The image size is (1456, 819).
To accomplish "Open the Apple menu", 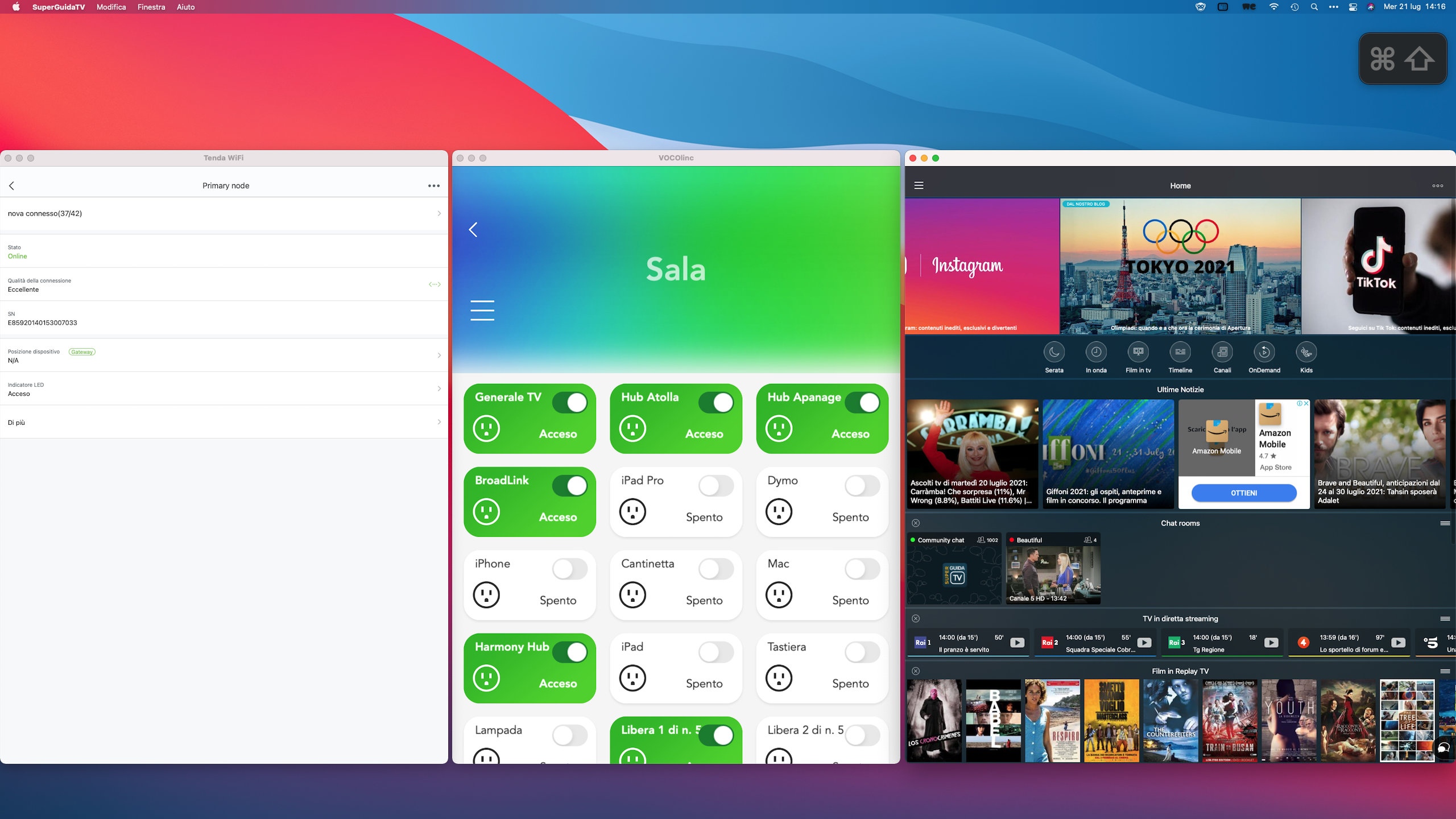I will (x=16, y=7).
